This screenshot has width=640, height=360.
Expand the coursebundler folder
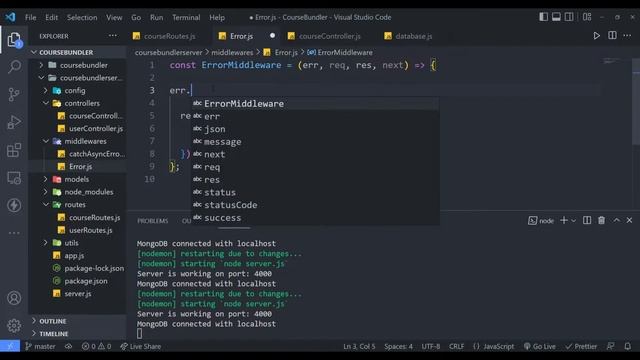(78, 65)
